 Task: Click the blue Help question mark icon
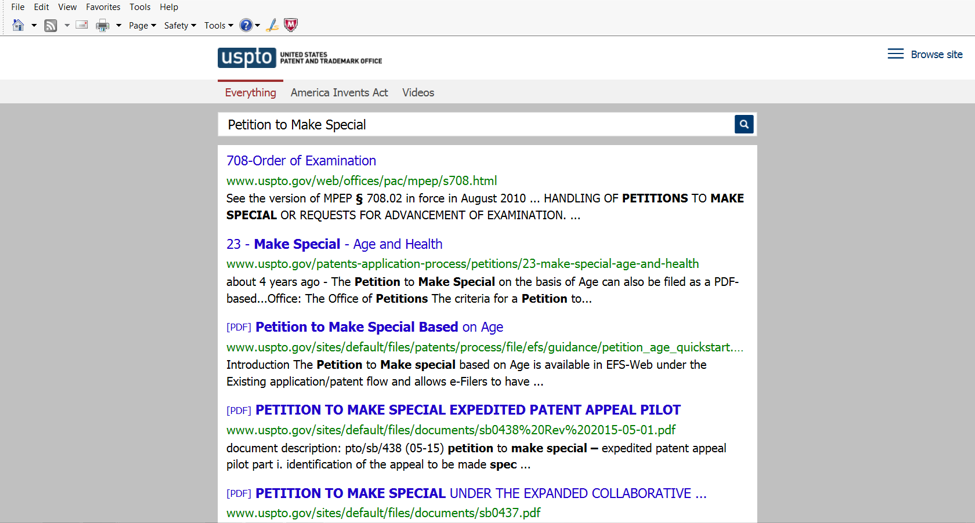[x=246, y=25]
